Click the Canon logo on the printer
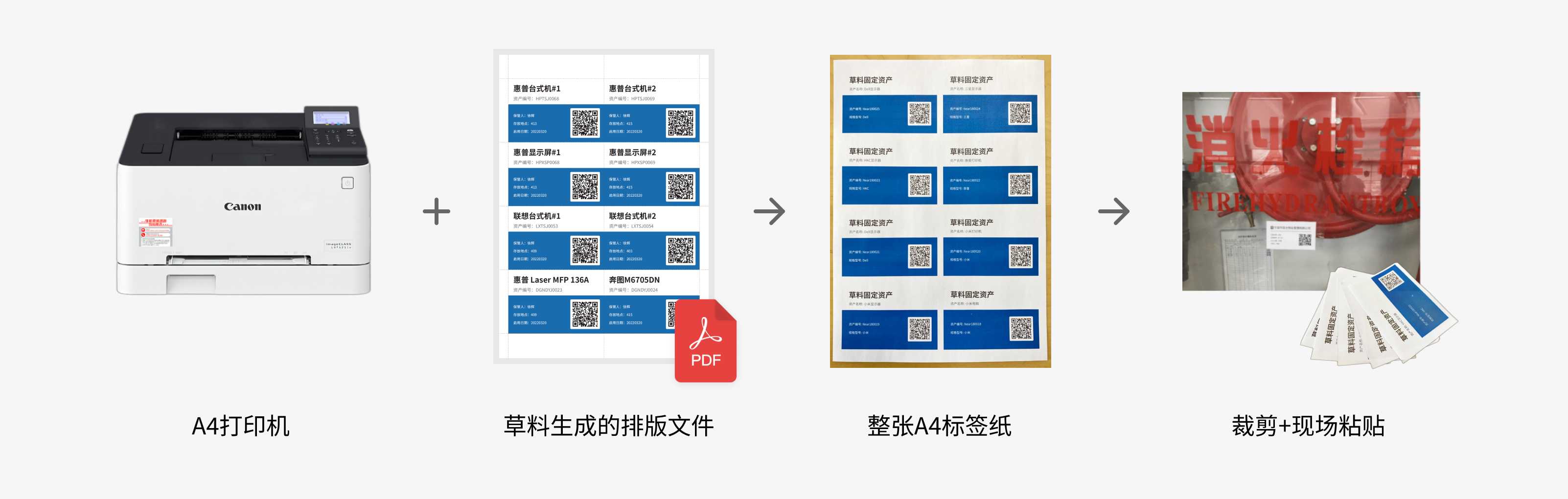The height and width of the screenshot is (499, 1568). (x=242, y=206)
